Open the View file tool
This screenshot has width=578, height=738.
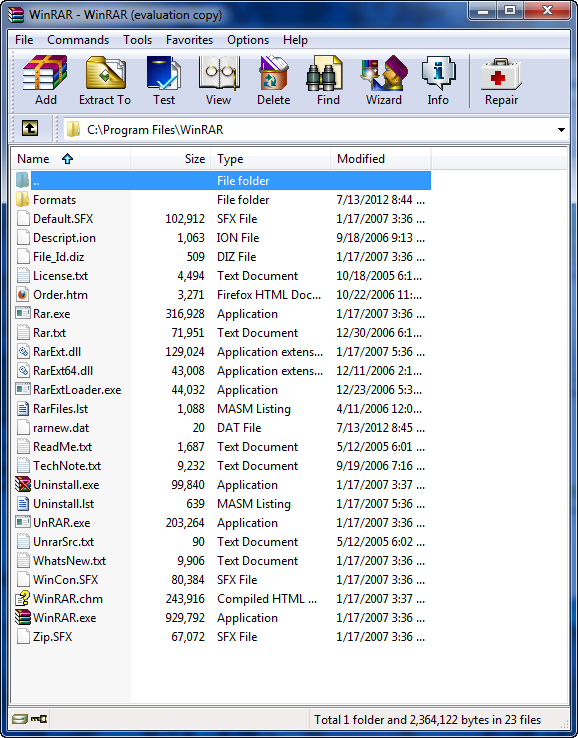[x=218, y=80]
